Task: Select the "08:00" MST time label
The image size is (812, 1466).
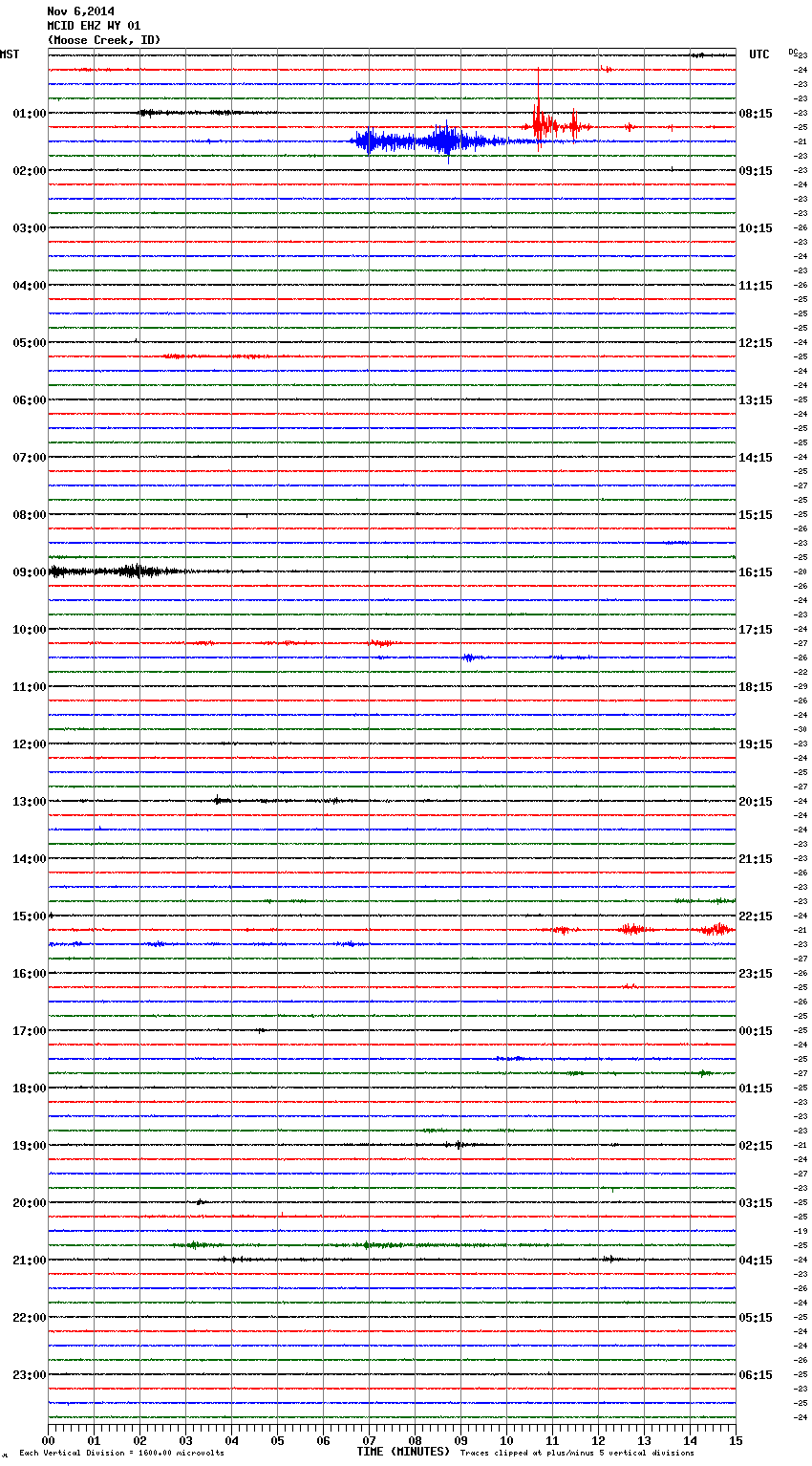Action: (30, 514)
